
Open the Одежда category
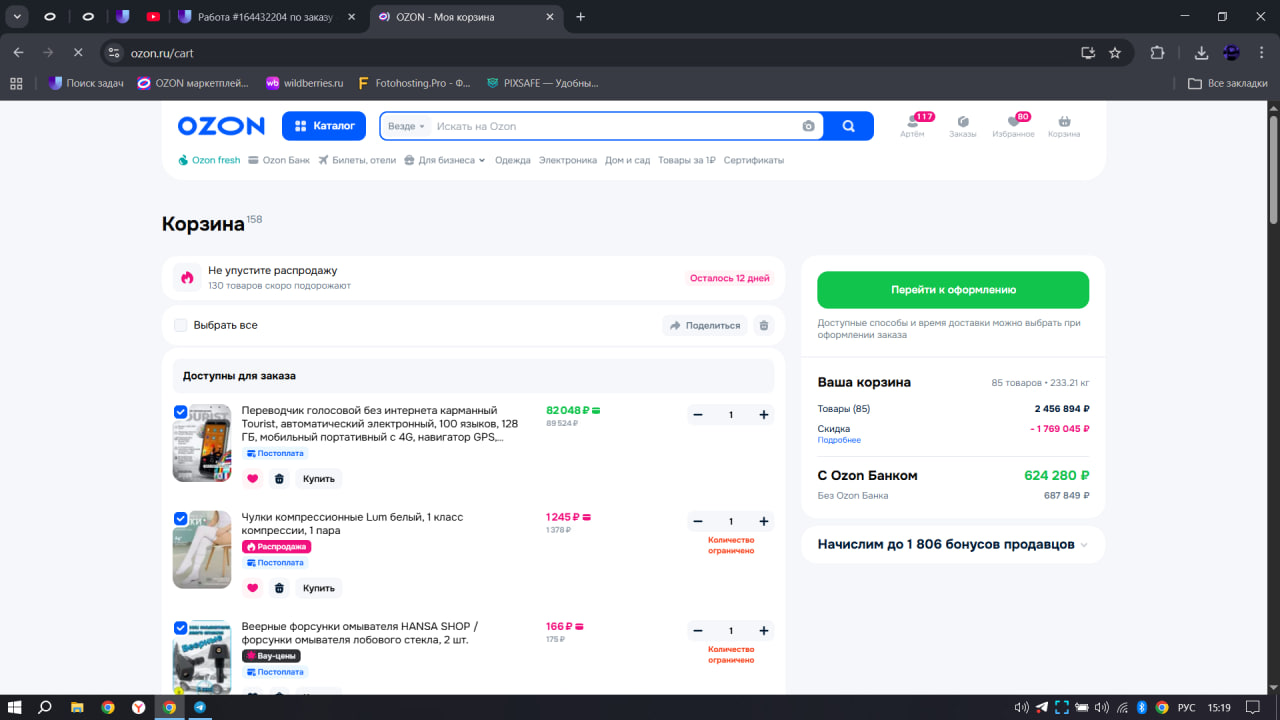point(513,160)
